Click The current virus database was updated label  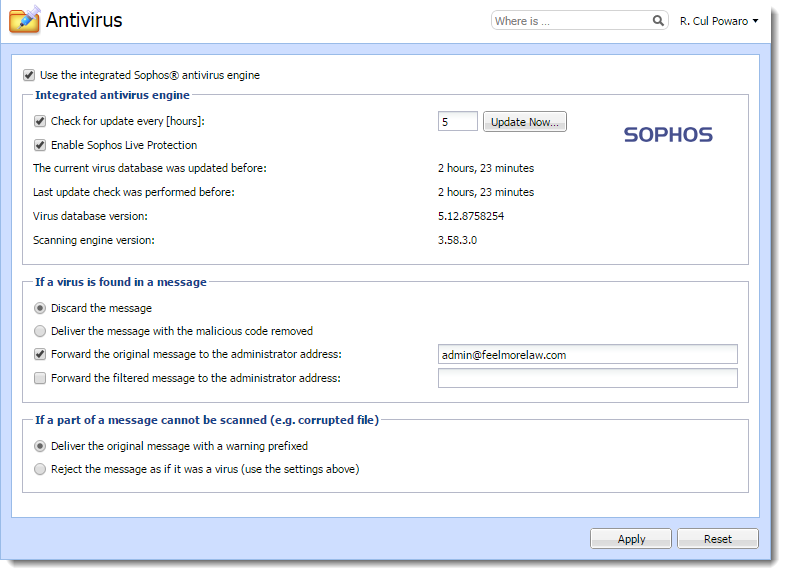150,168
